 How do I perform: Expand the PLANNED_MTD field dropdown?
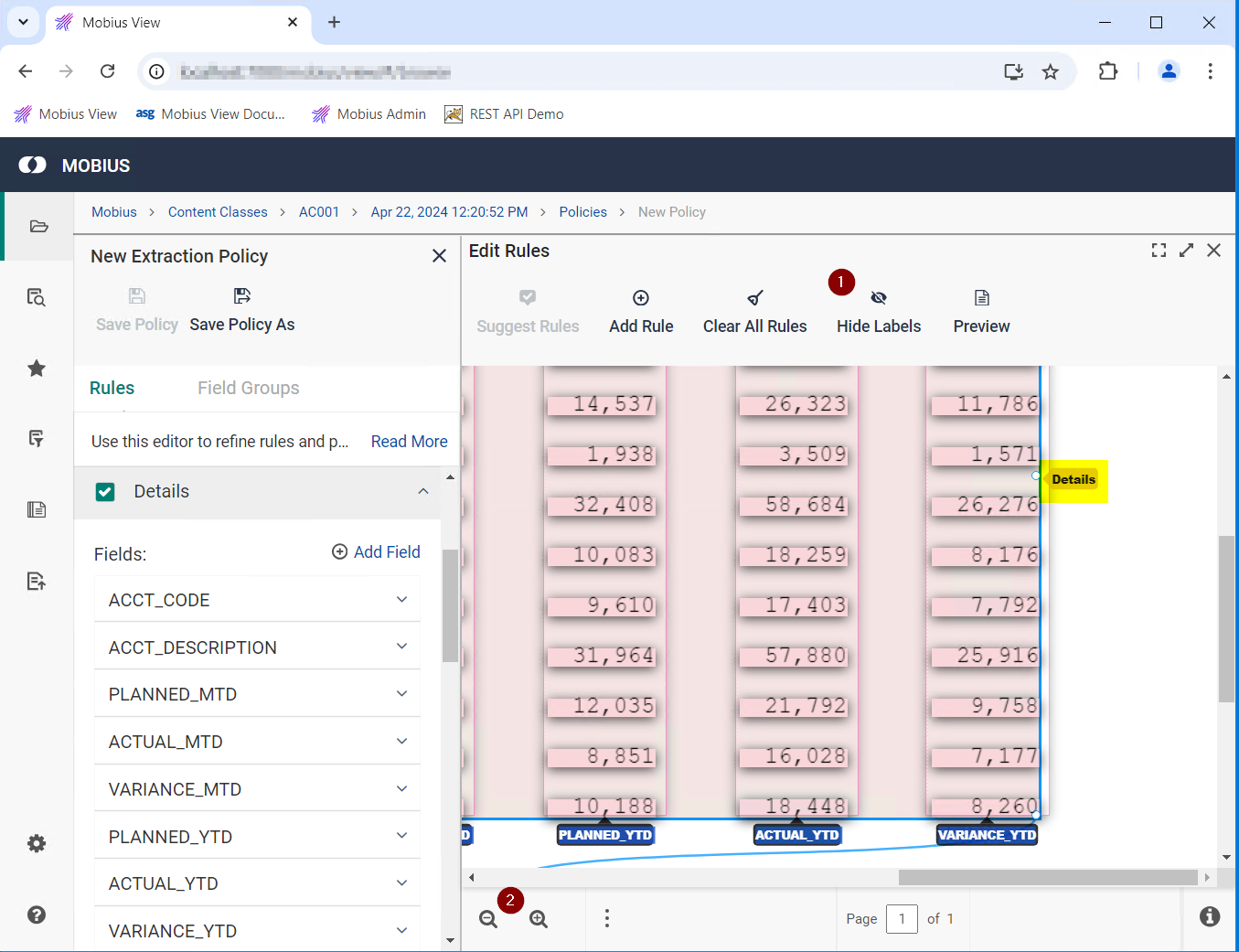pos(401,694)
